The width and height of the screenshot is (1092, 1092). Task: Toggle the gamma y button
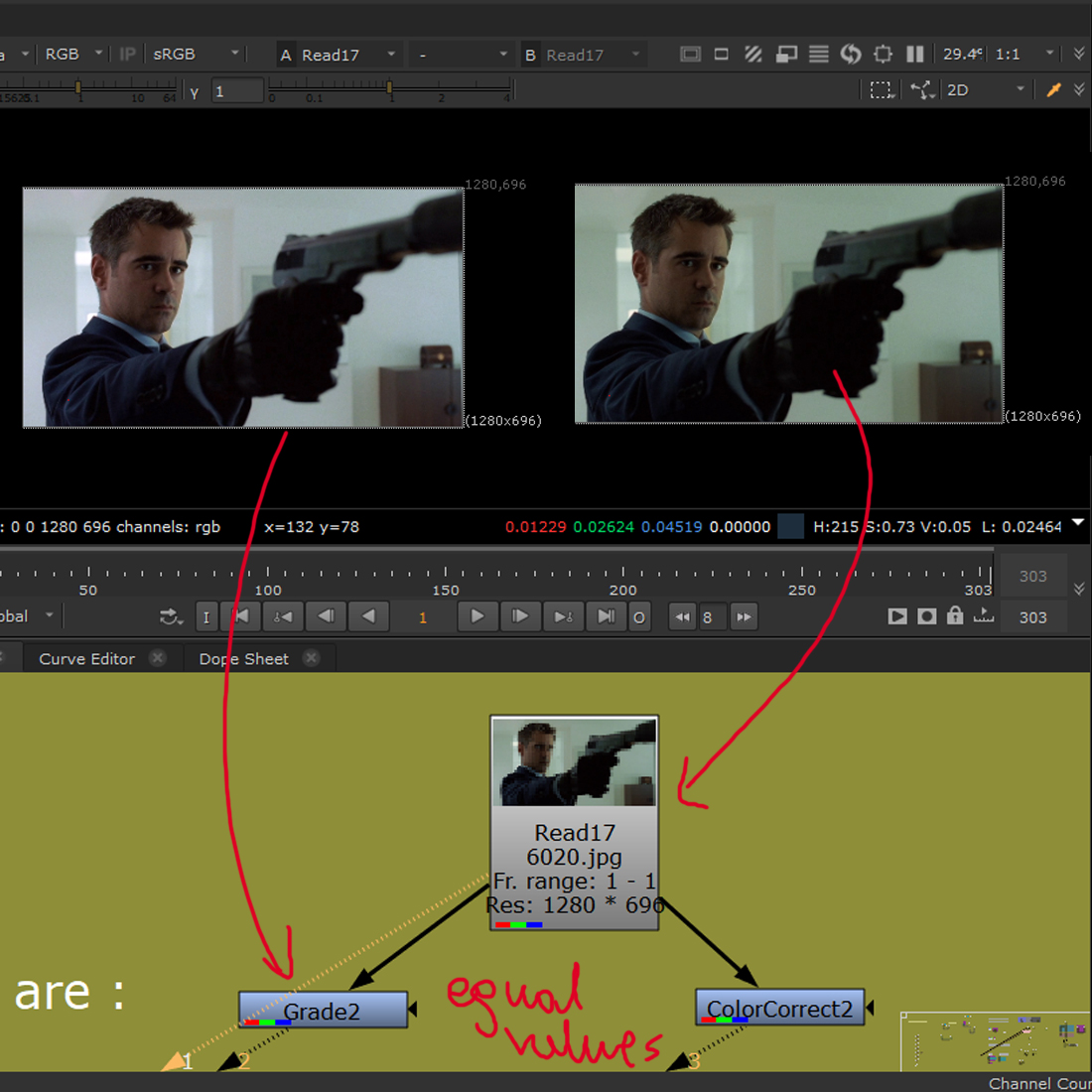195,92
